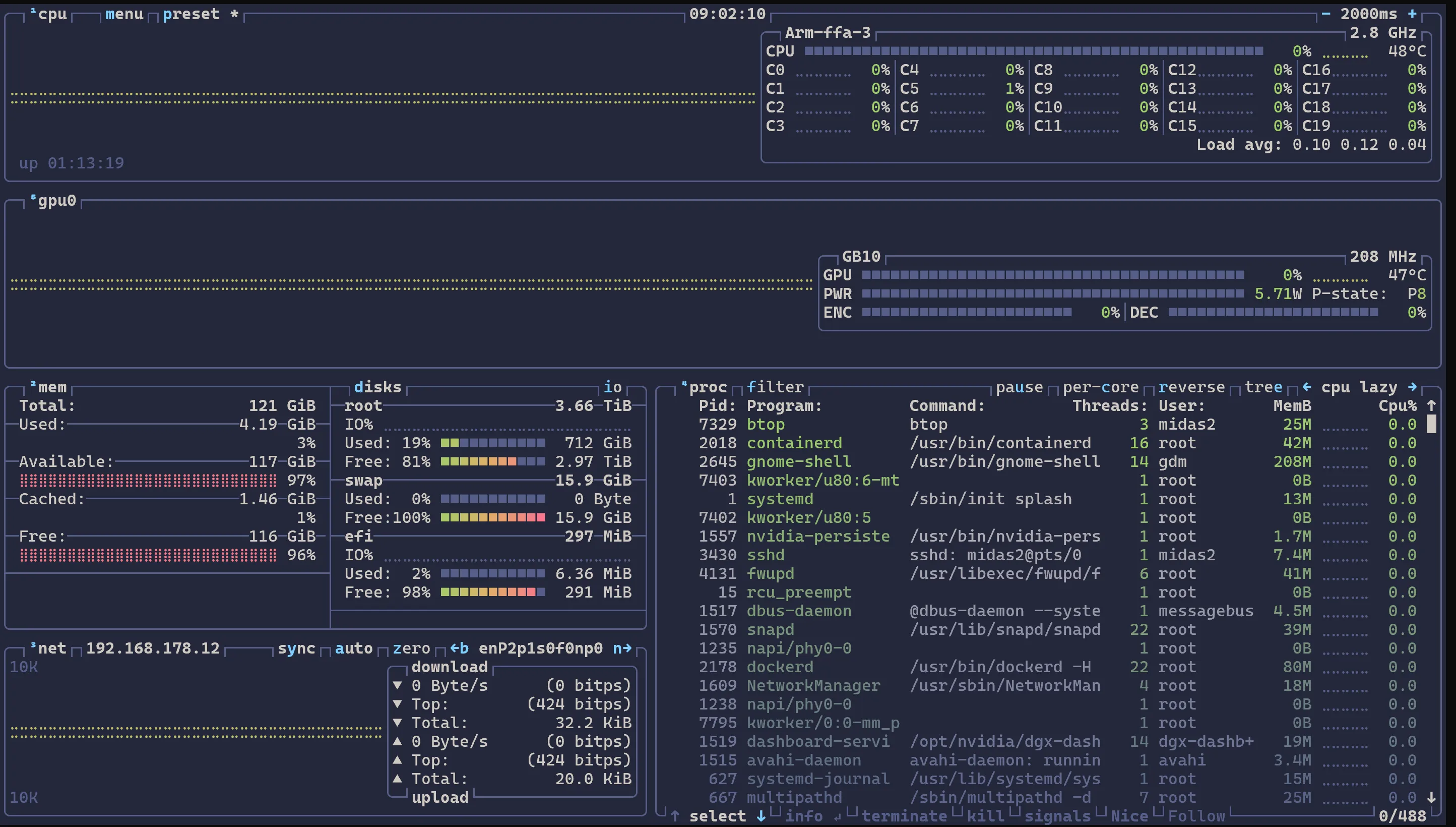
Task: Enable tree view in the process list
Action: [1263, 387]
